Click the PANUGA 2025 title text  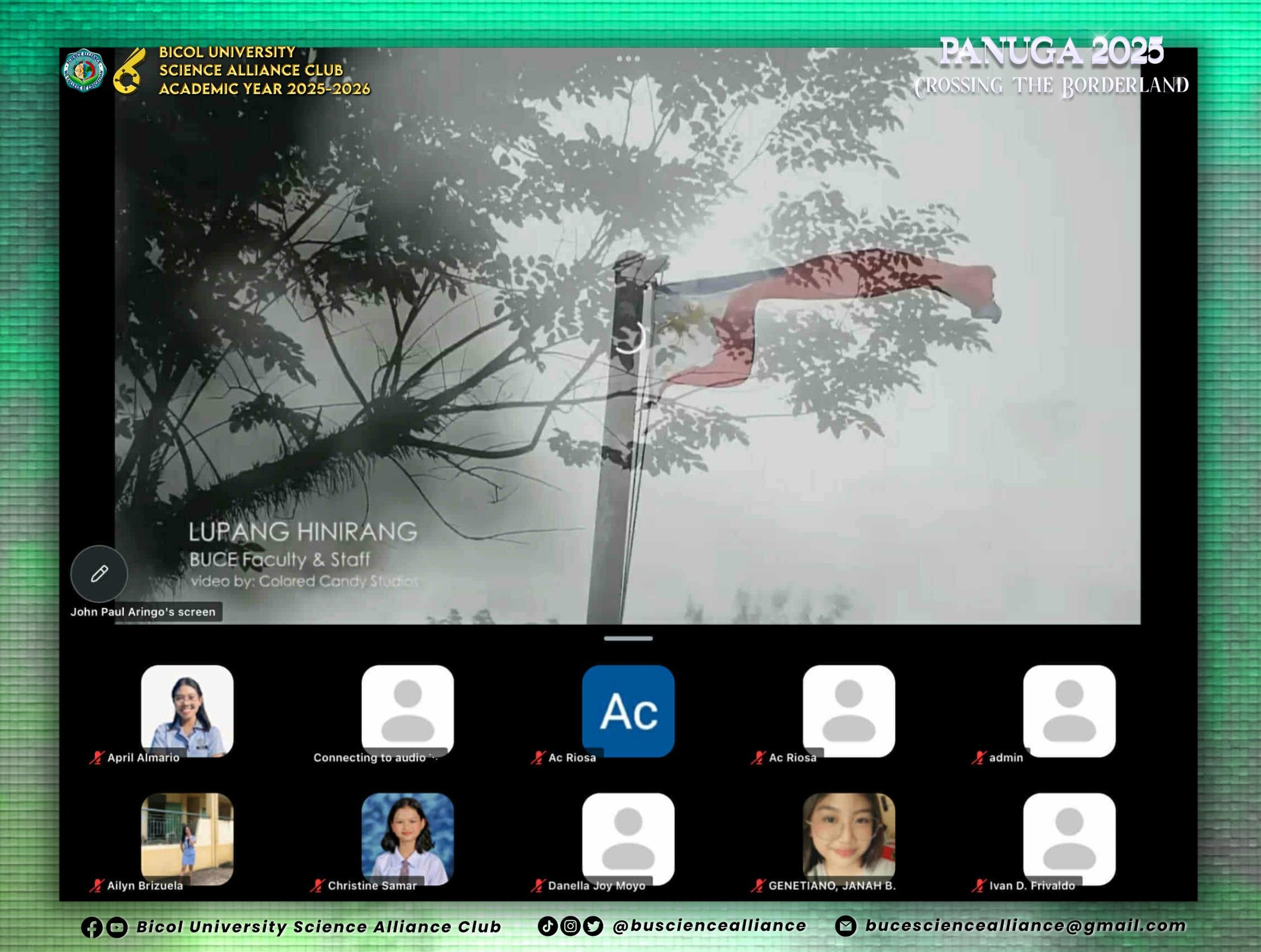point(1052,51)
